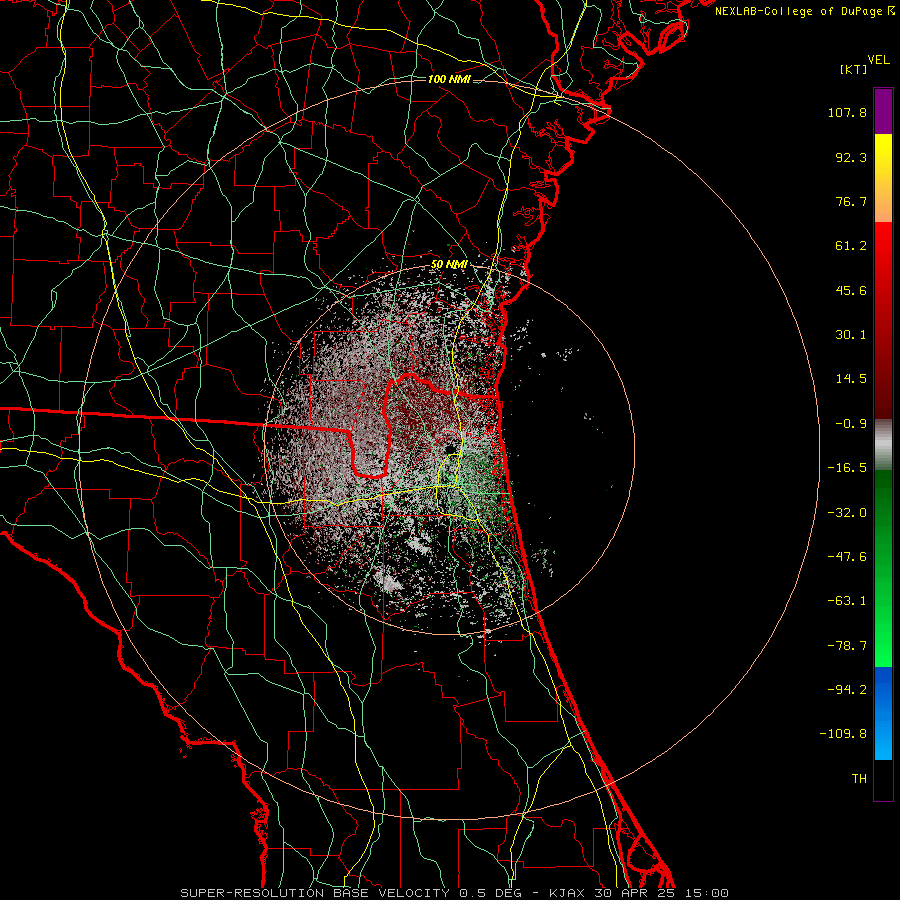
Task: Click the black radar site dot at KJAX
Action: (x=451, y=448)
